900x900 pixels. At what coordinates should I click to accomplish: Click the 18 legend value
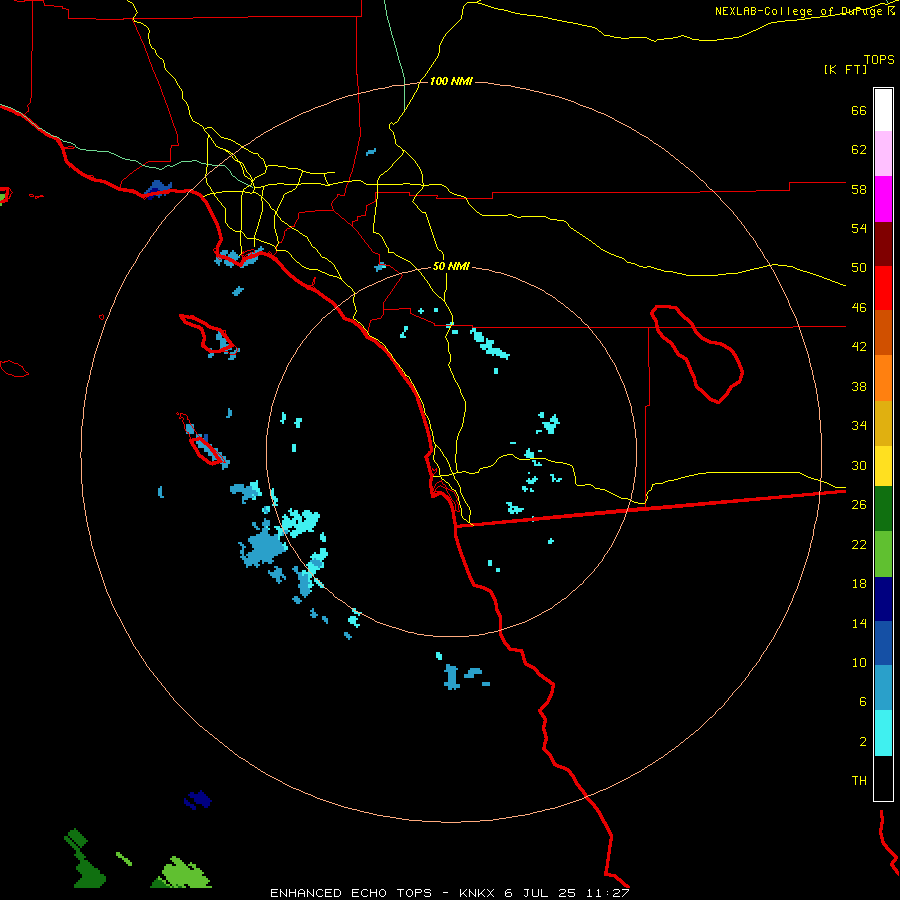coord(859,584)
